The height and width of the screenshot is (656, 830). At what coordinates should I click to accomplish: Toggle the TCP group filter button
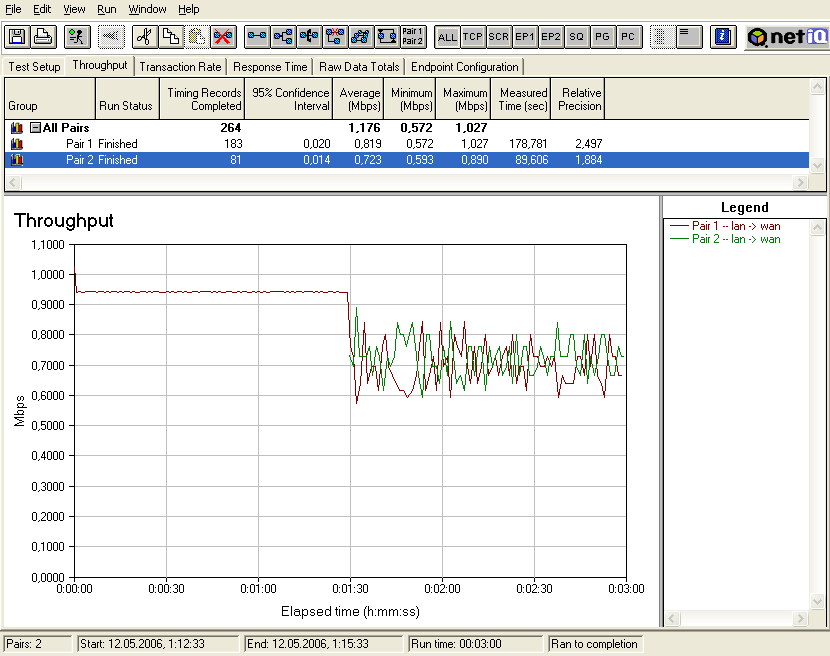[473, 37]
